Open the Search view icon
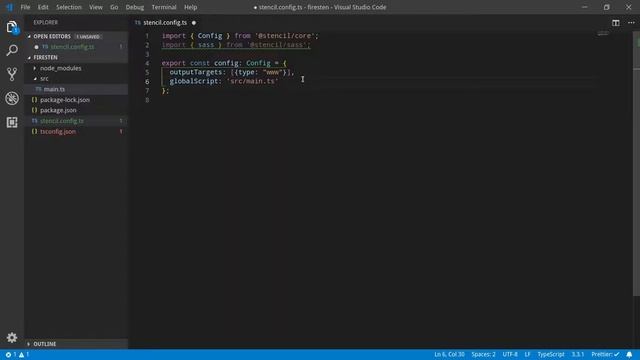 12,50
